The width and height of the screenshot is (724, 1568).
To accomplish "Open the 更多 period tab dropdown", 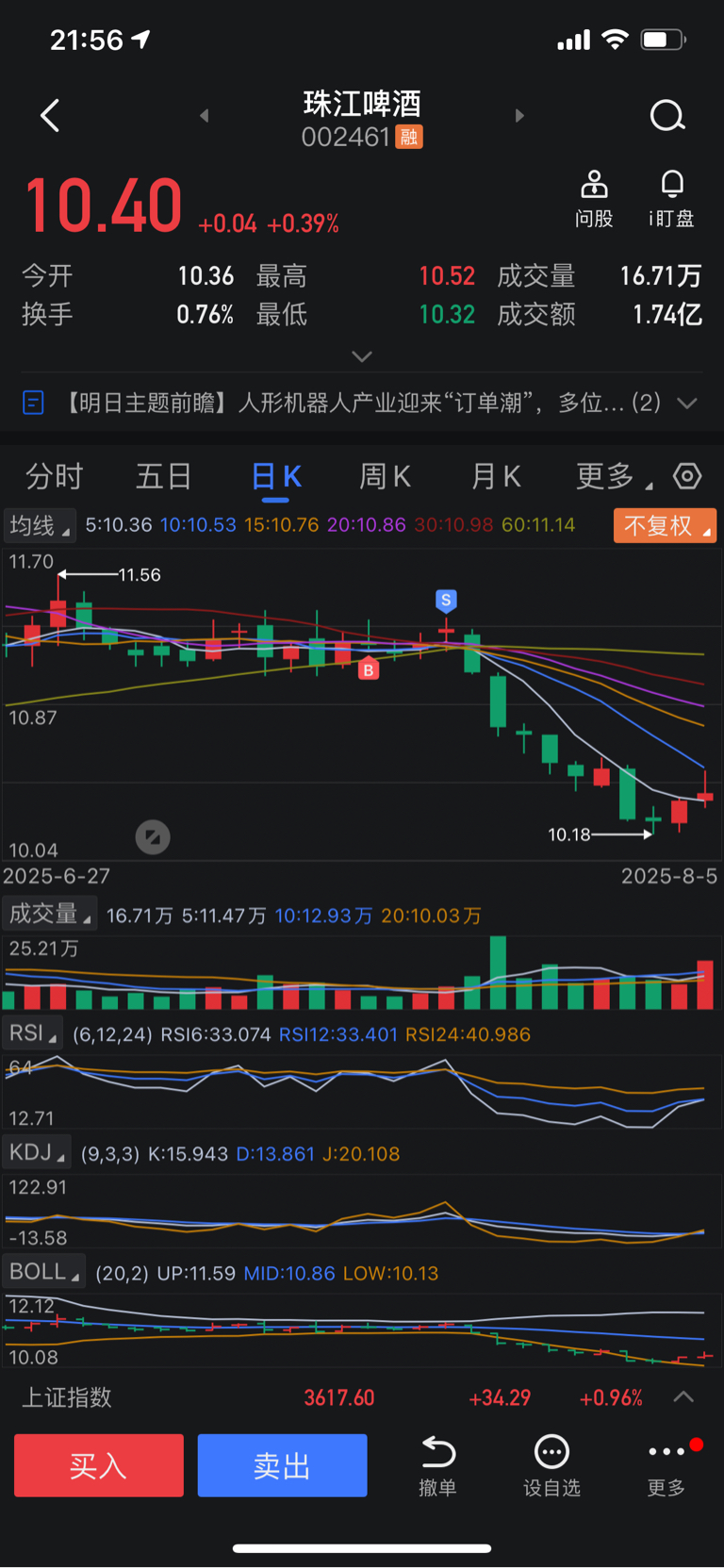I will pyautogui.click(x=614, y=476).
